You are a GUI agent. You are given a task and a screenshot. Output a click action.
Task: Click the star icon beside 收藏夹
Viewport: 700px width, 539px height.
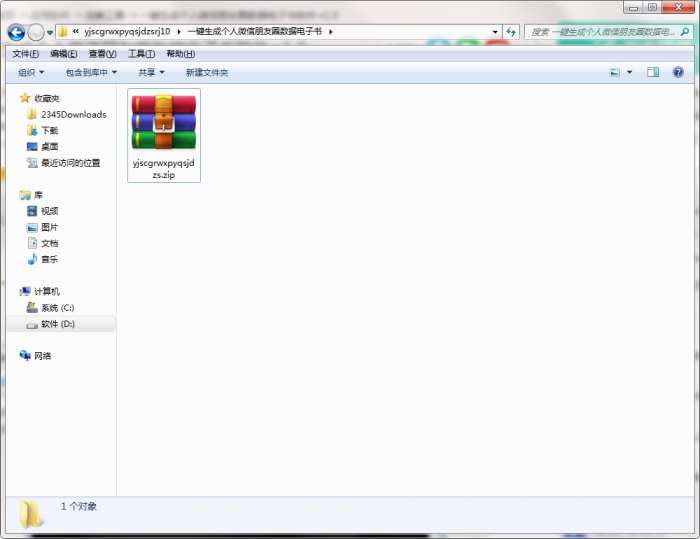[25, 98]
